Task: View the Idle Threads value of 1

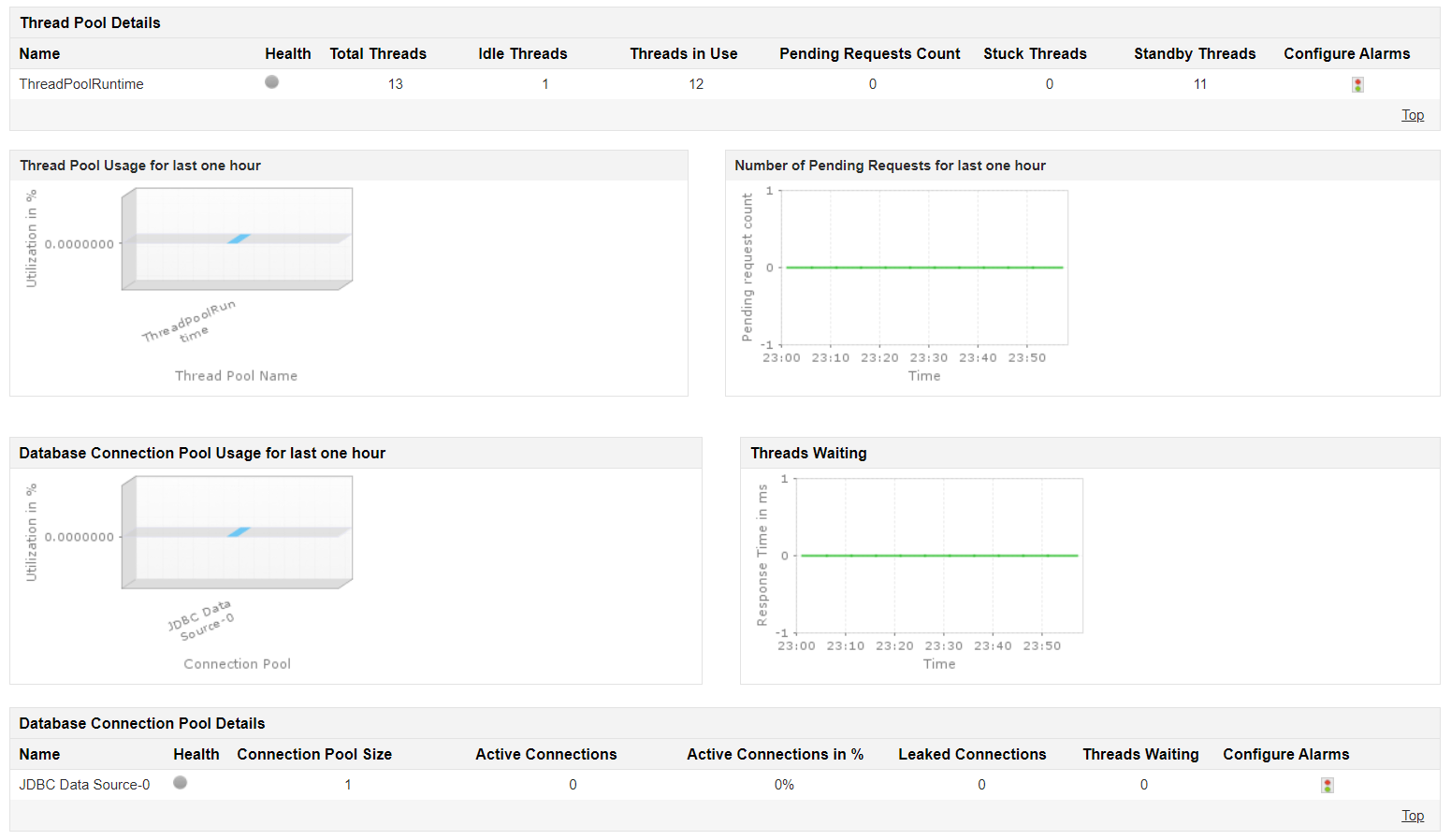Action: (x=544, y=83)
